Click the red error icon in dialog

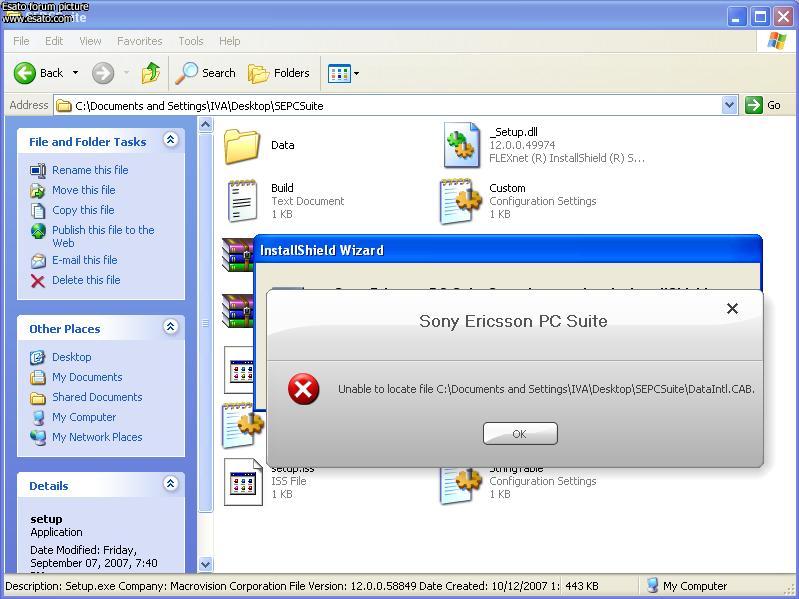click(304, 389)
